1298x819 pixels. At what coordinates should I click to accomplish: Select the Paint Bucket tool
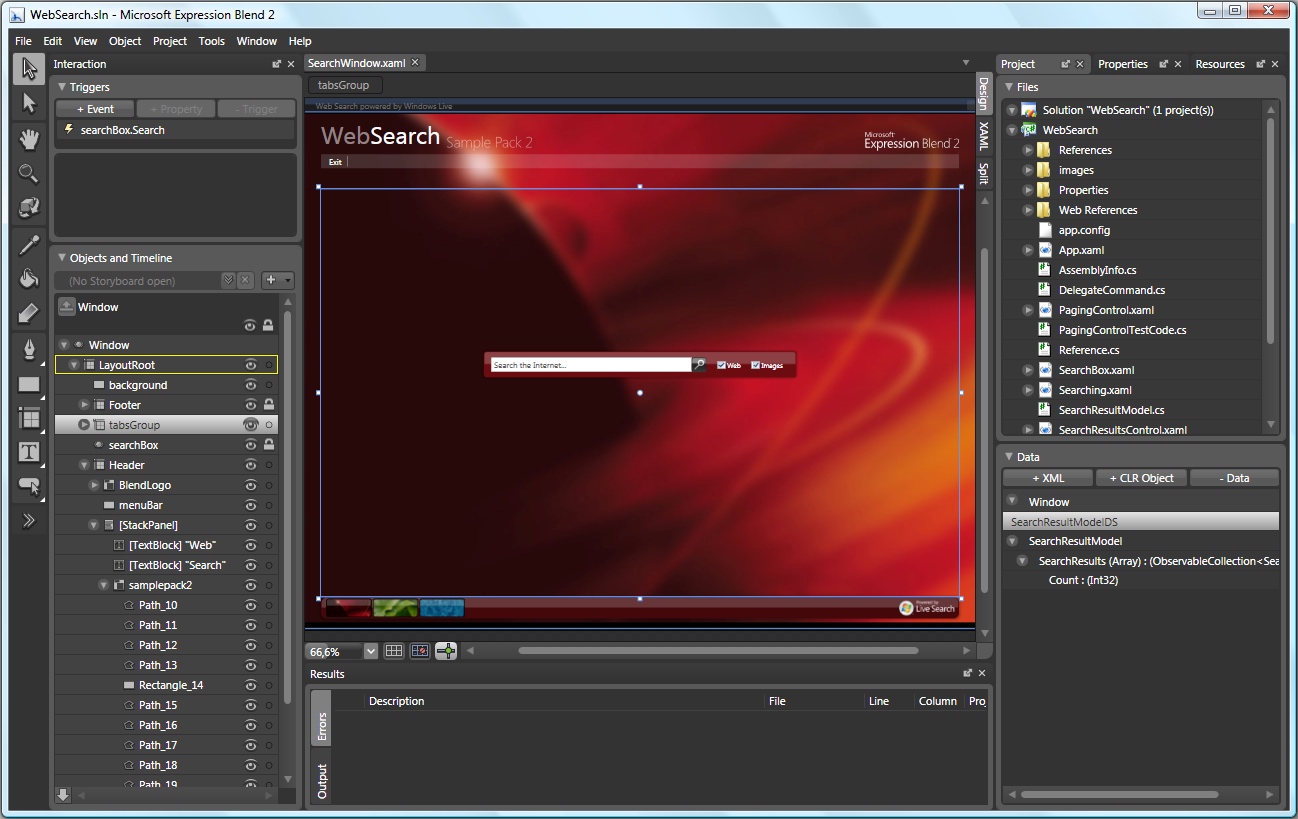pos(29,279)
